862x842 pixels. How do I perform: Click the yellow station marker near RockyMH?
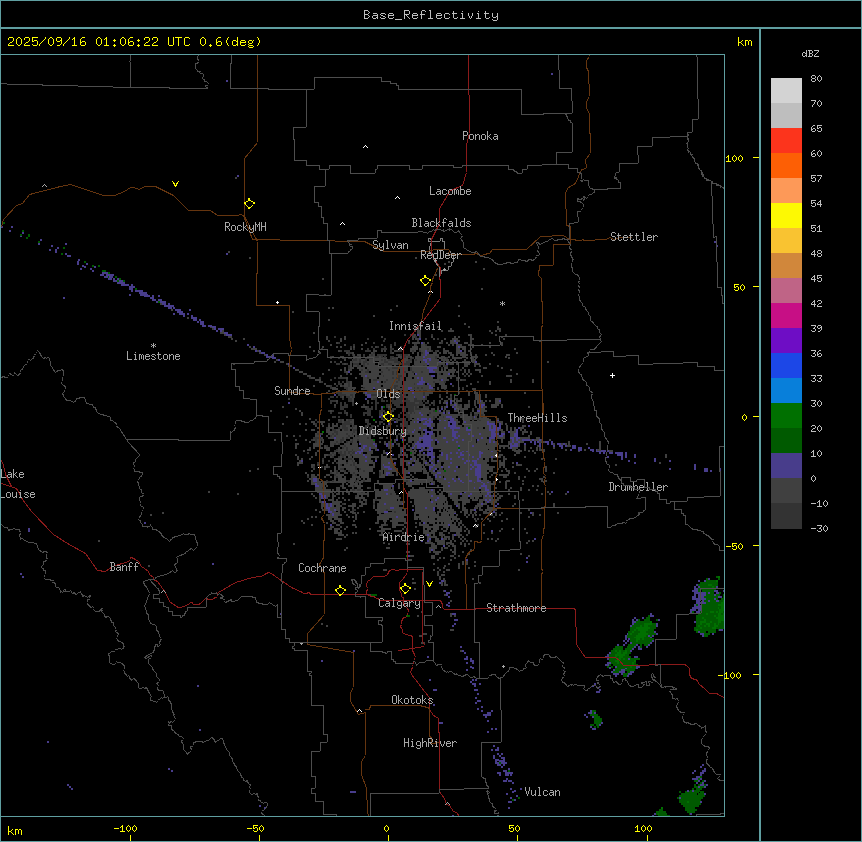(x=250, y=204)
